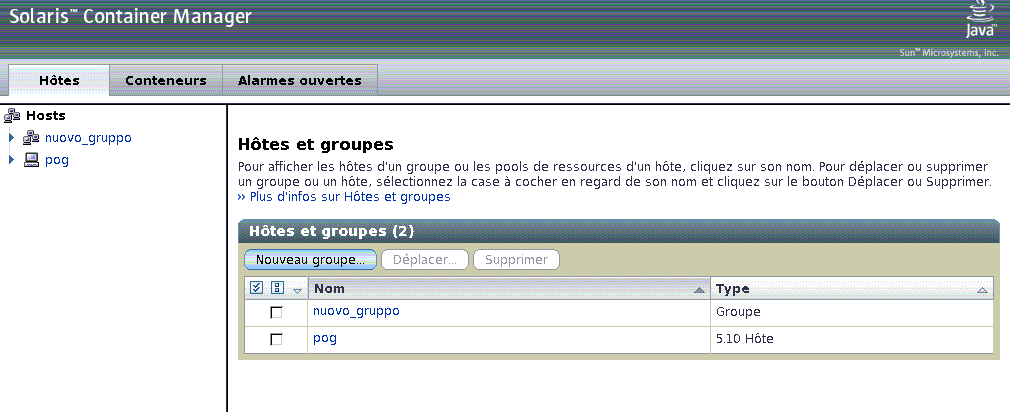Click the 5.10 Hôte type cell
The width and height of the screenshot is (1010, 412).
click(x=852, y=339)
